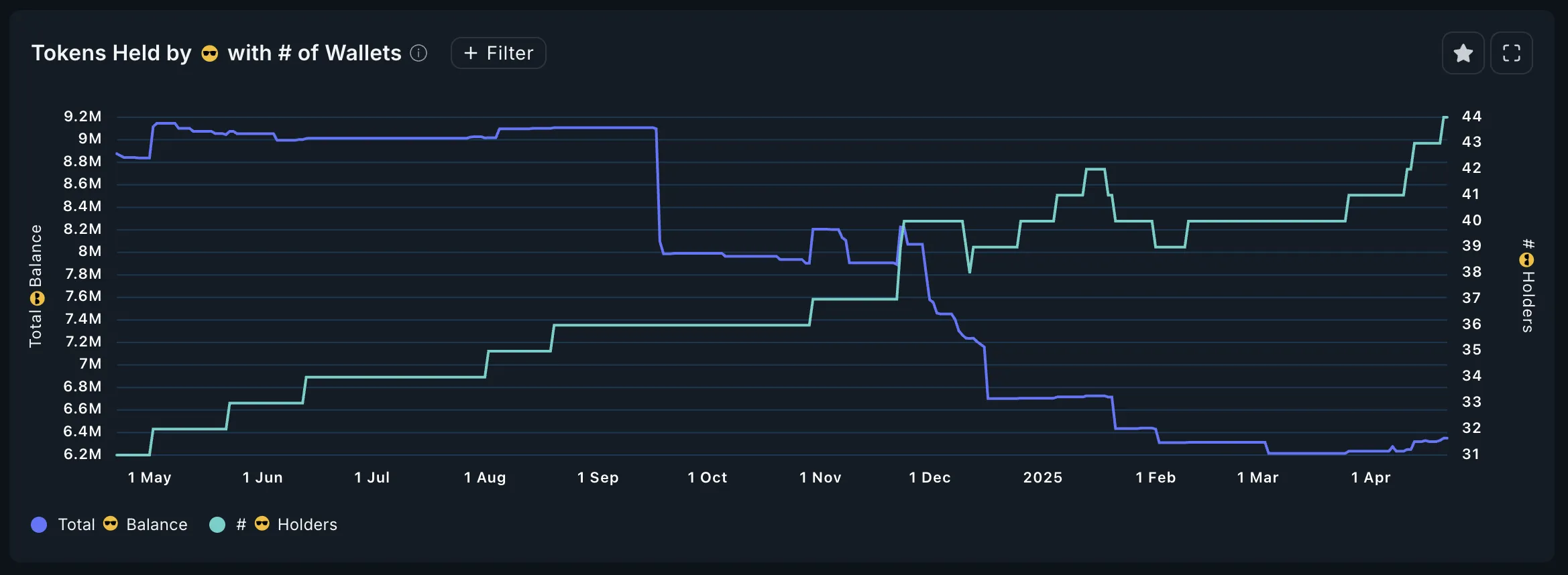Click the '# Holders' legend text label
This screenshot has width=1568, height=575.
(288, 524)
